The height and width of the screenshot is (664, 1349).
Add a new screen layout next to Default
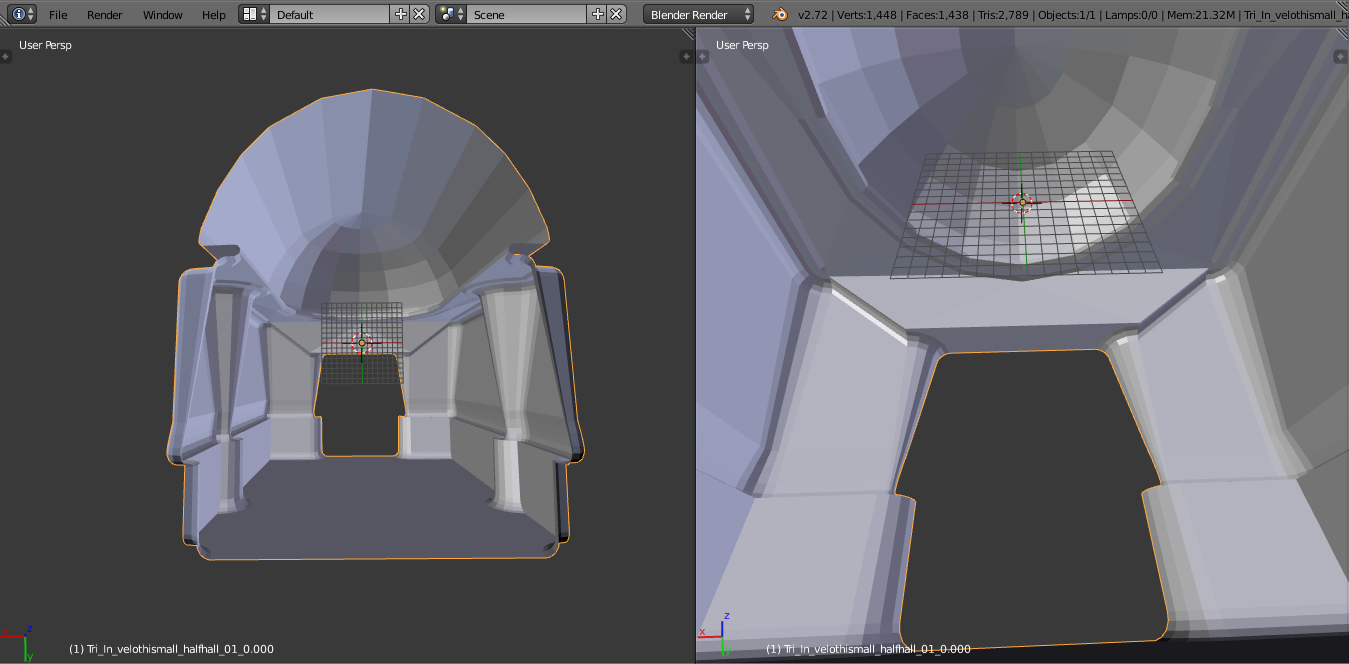(400, 14)
